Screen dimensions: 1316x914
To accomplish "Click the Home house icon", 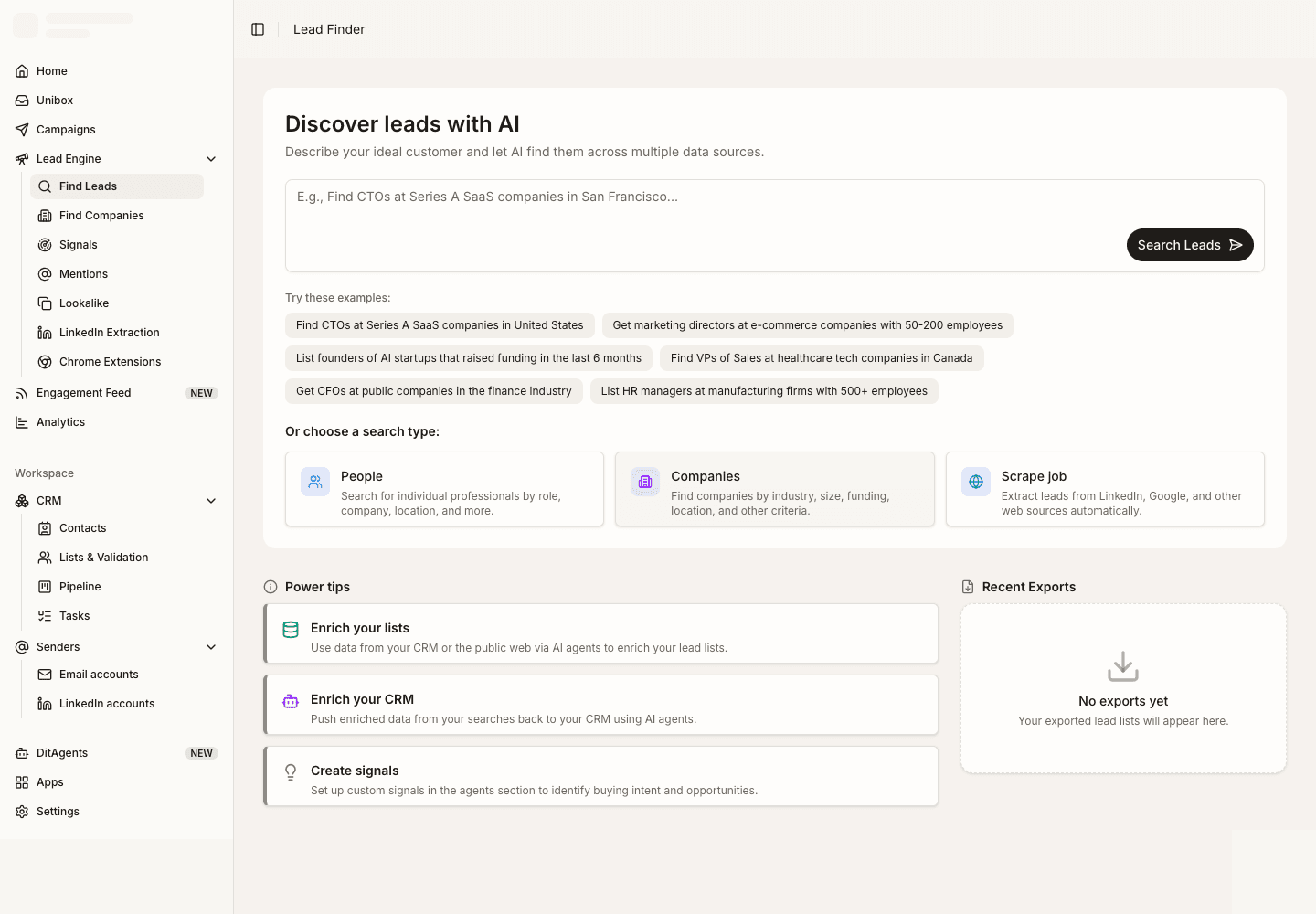I will (x=22, y=71).
